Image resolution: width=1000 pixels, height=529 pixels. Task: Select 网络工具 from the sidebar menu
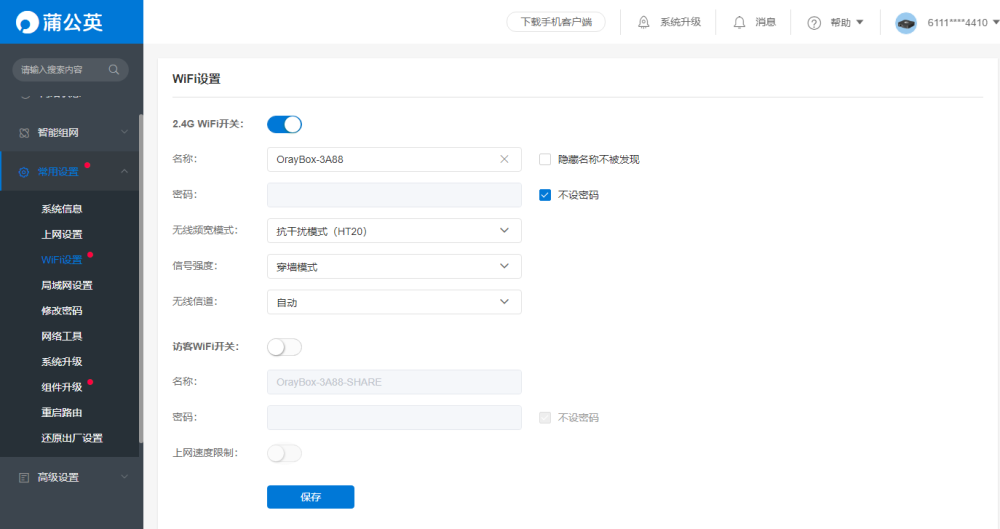pos(62,336)
